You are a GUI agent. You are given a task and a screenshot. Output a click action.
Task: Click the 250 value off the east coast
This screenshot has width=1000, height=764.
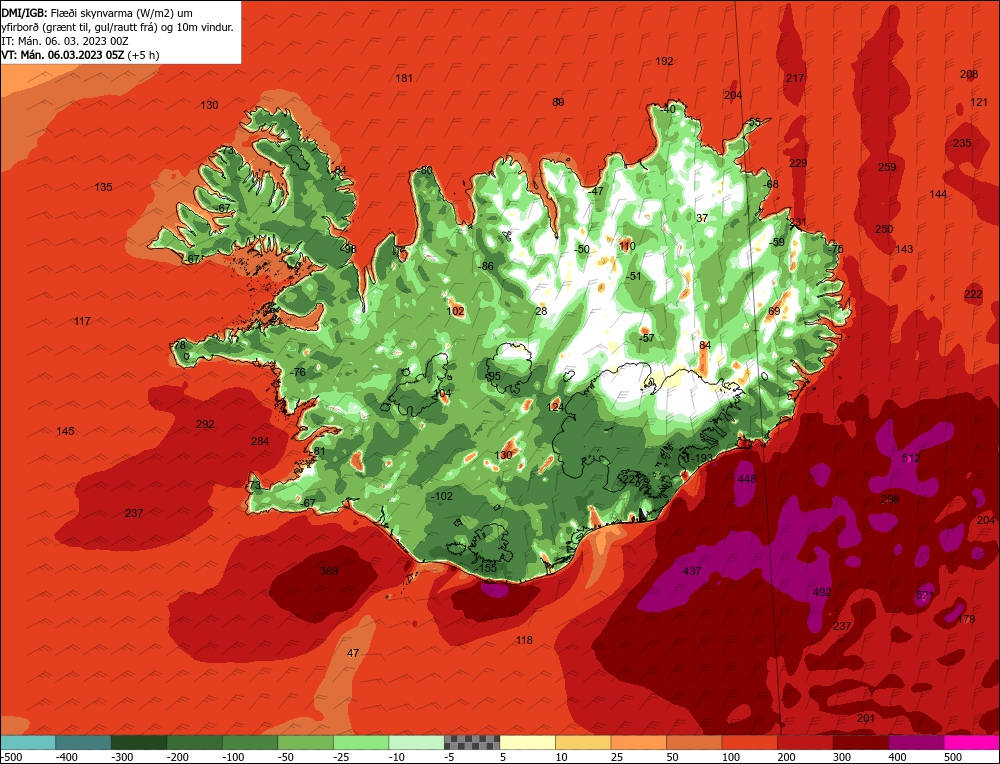coord(884,229)
